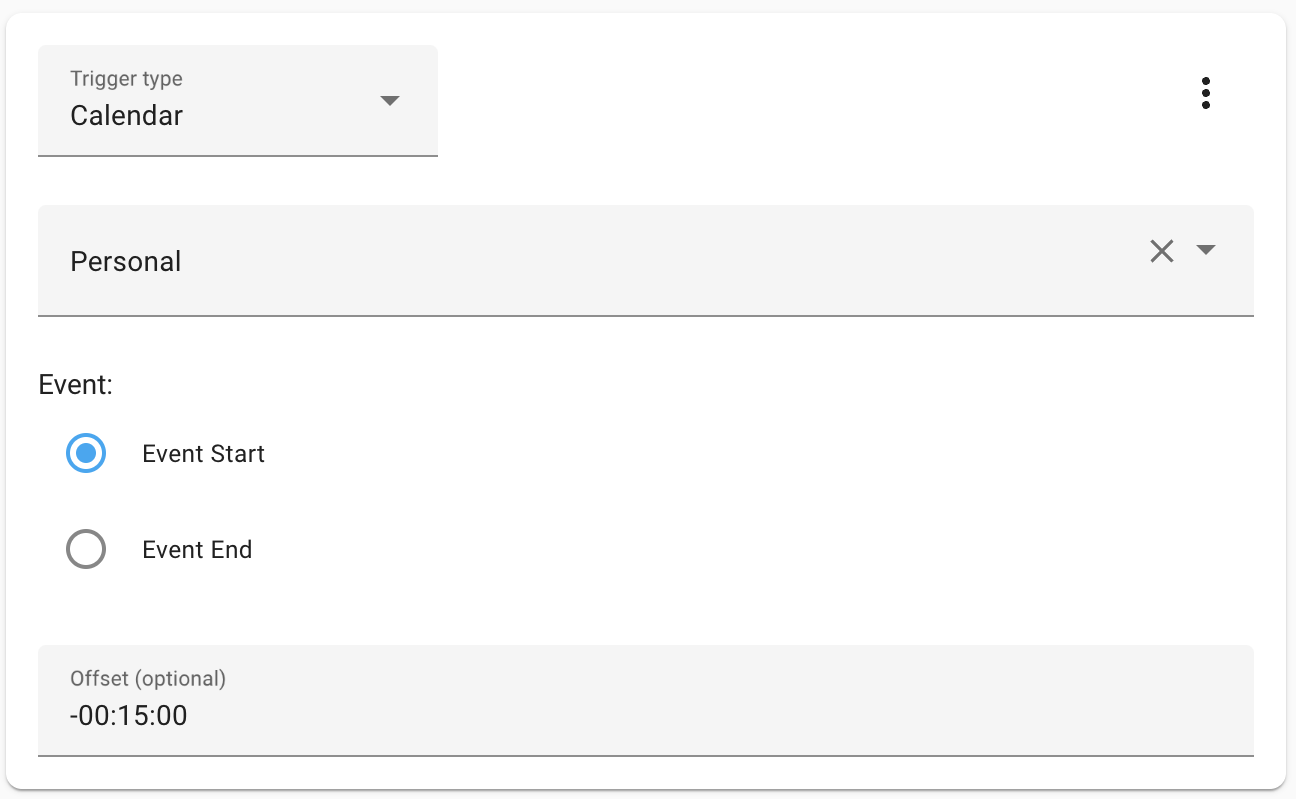Click empty middle of Personal calendar field
Image resolution: width=1296 pixels, height=799 pixels.
(x=640, y=261)
